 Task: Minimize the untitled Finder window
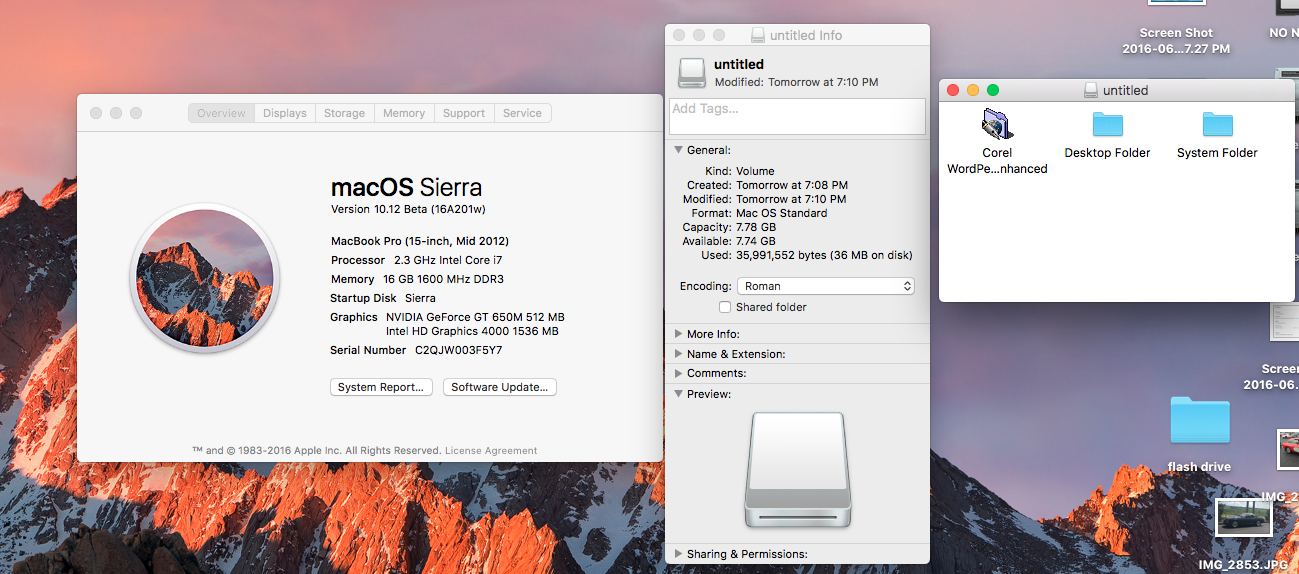(x=973, y=90)
